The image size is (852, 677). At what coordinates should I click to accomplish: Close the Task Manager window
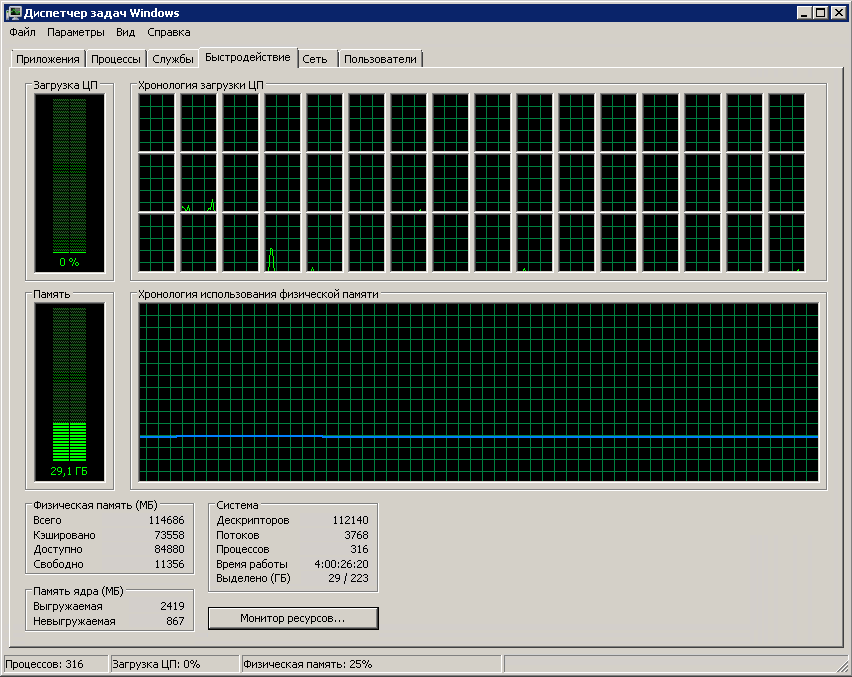(x=839, y=12)
